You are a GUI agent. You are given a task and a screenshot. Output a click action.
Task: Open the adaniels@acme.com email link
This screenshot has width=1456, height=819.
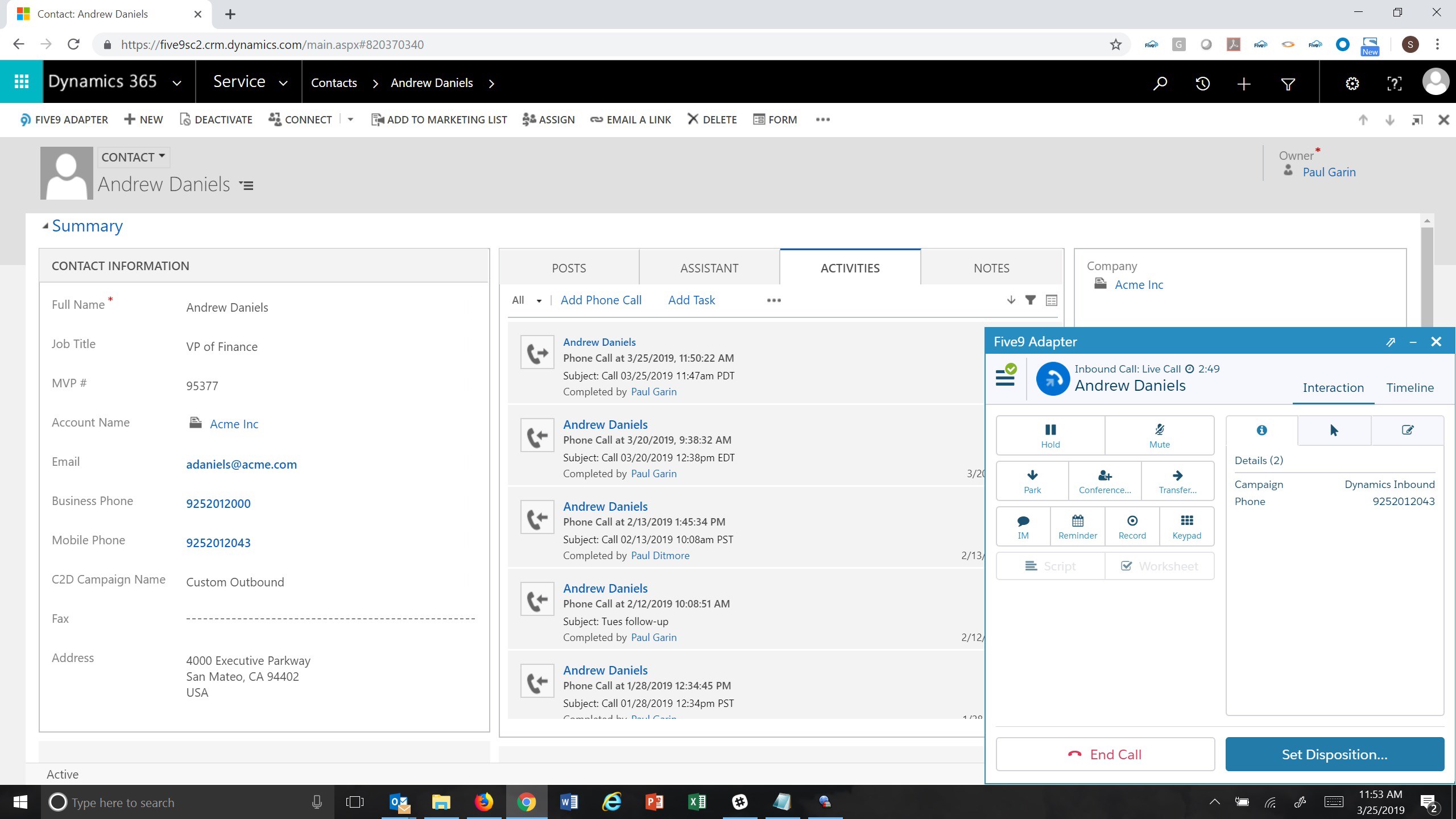[x=241, y=464]
